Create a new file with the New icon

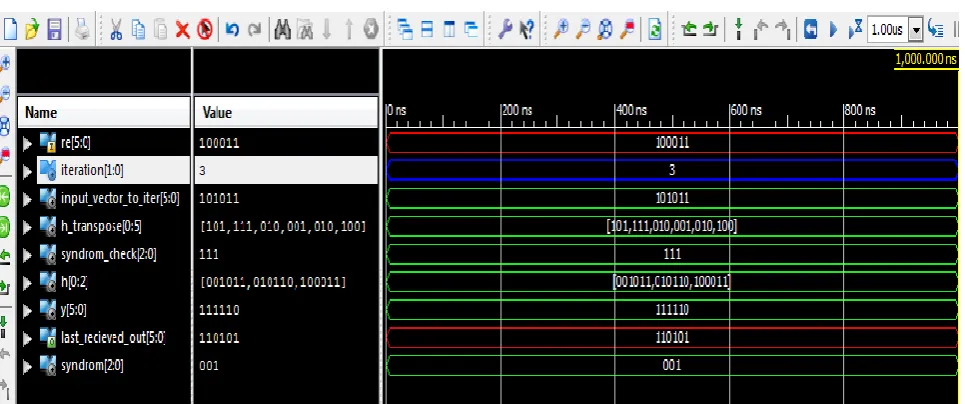coord(10,28)
